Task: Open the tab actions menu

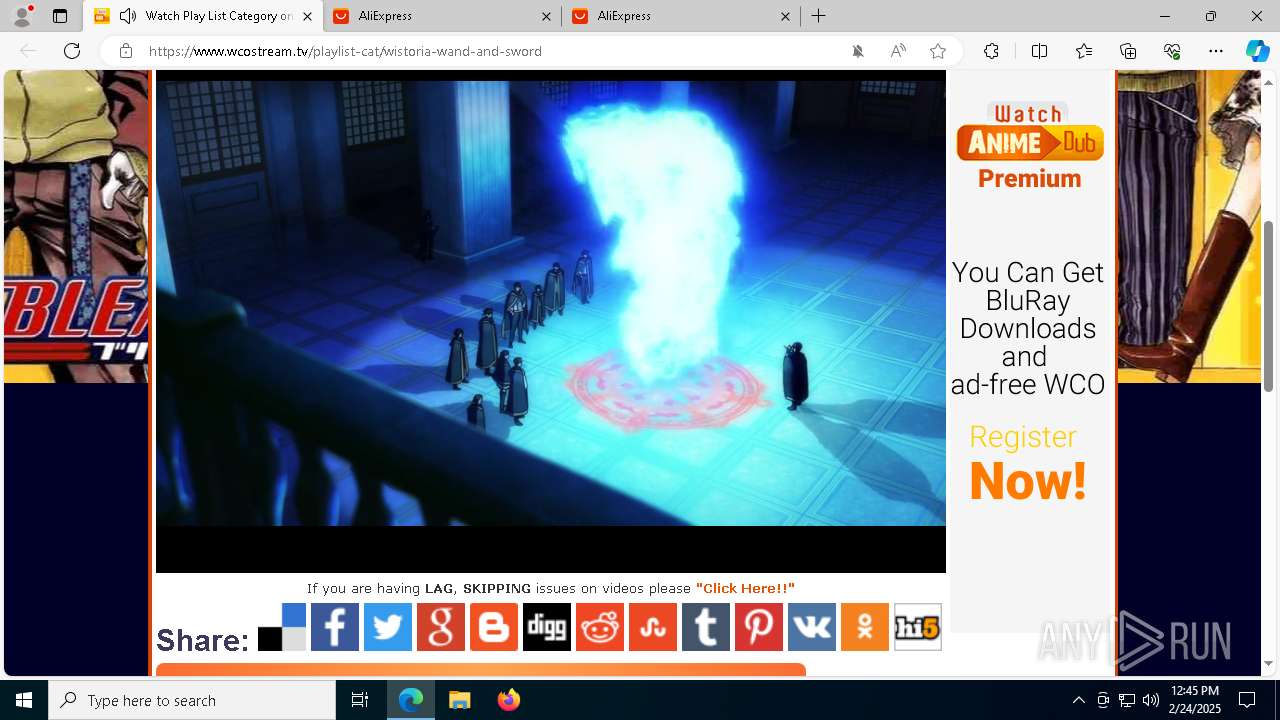Action: (60, 16)
